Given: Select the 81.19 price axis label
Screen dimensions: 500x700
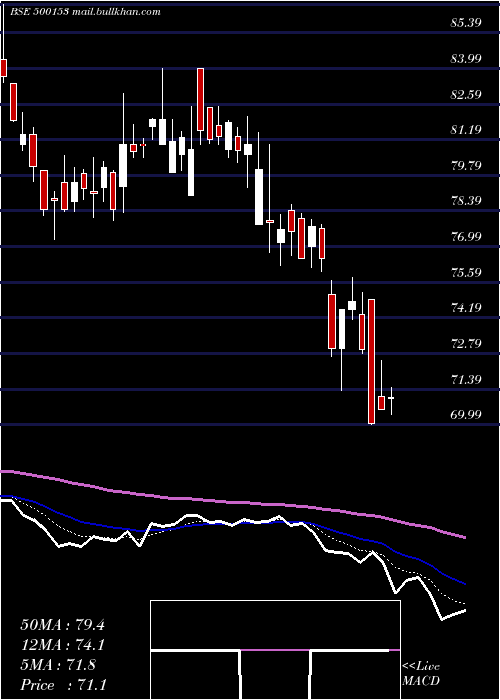Looking at the screenshot, I should point(466,130).
